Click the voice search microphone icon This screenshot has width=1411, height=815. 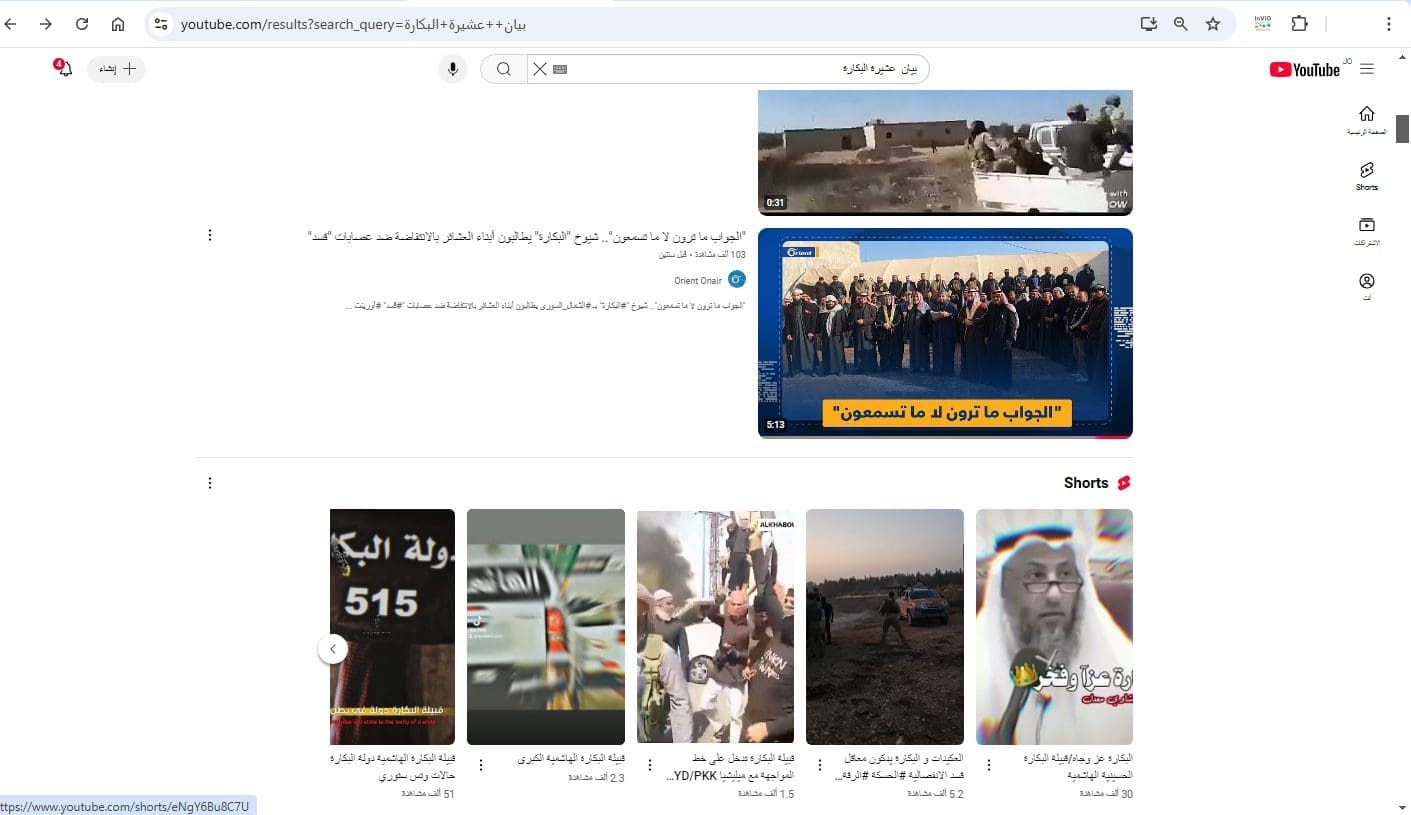pyautogui.click(x=453, y=69)
